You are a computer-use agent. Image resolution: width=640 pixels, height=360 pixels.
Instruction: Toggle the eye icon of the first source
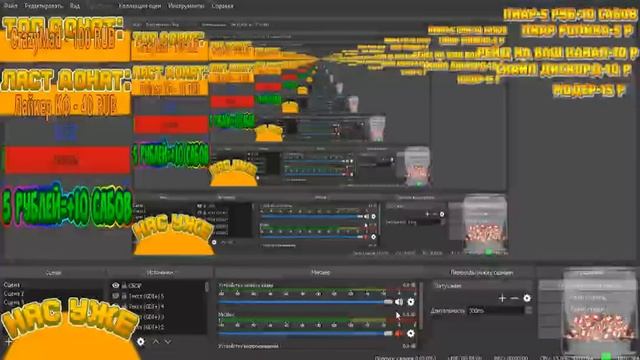pos(116,285)
